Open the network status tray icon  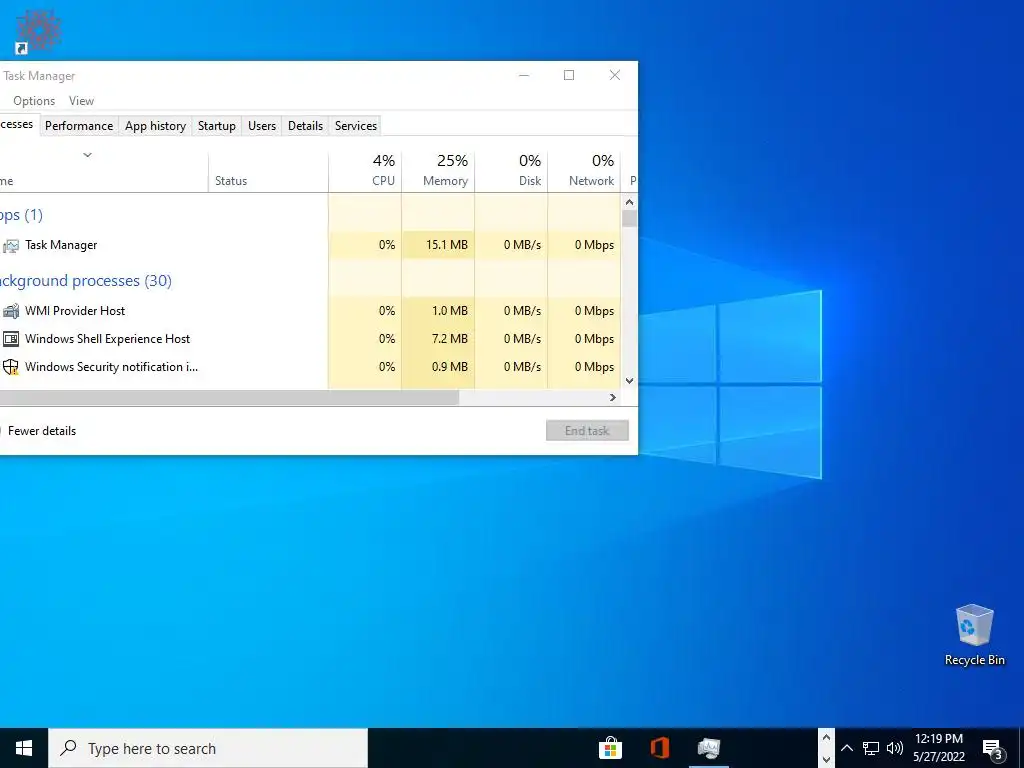click(x=871, y=748)
